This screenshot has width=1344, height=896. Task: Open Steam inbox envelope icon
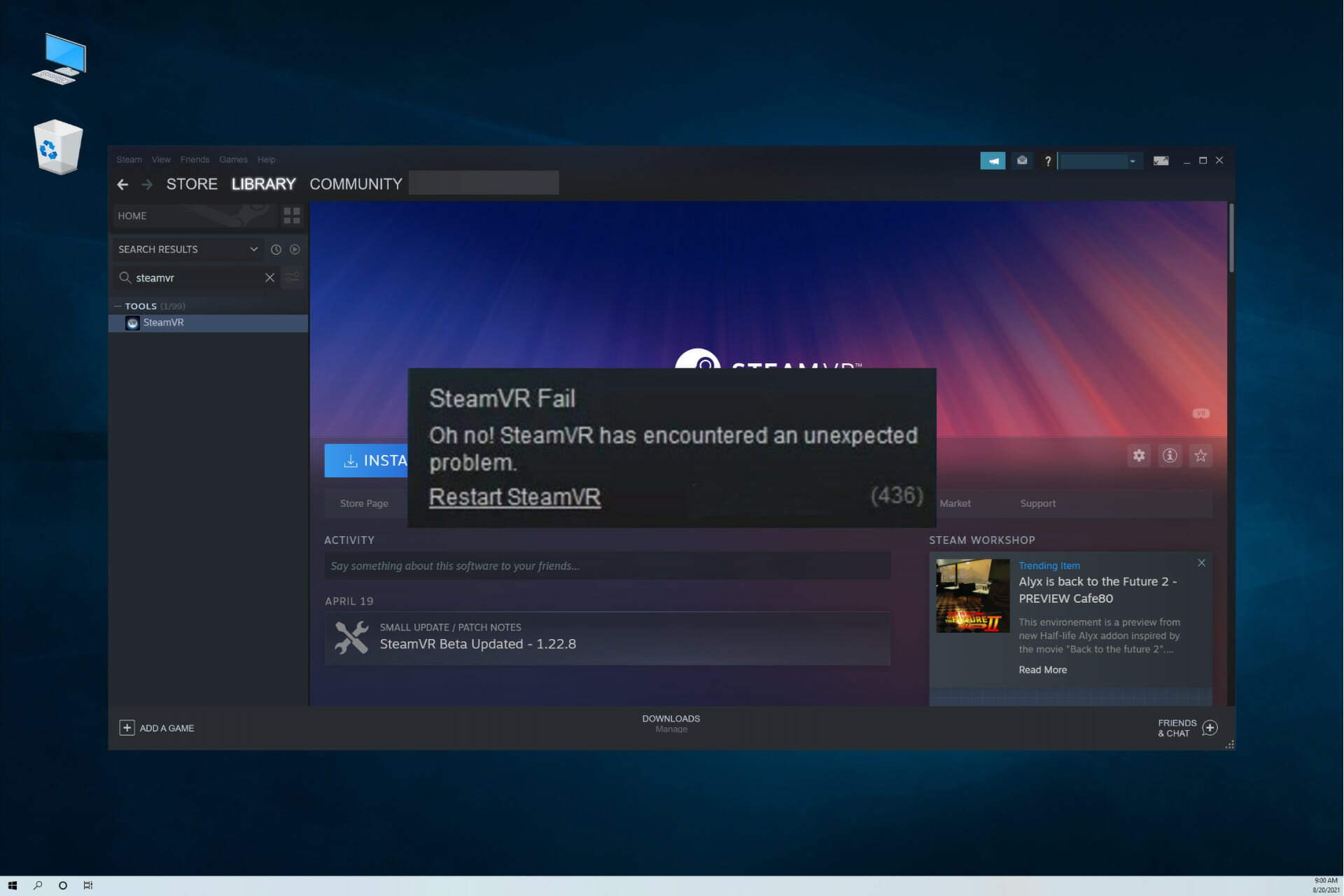[1022, 161]
